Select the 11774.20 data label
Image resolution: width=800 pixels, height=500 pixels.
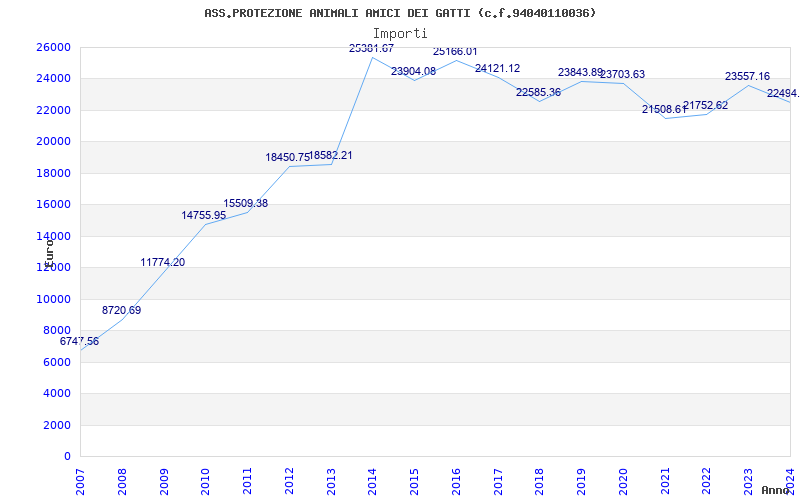pyautogui.click(x=163, y=262)
